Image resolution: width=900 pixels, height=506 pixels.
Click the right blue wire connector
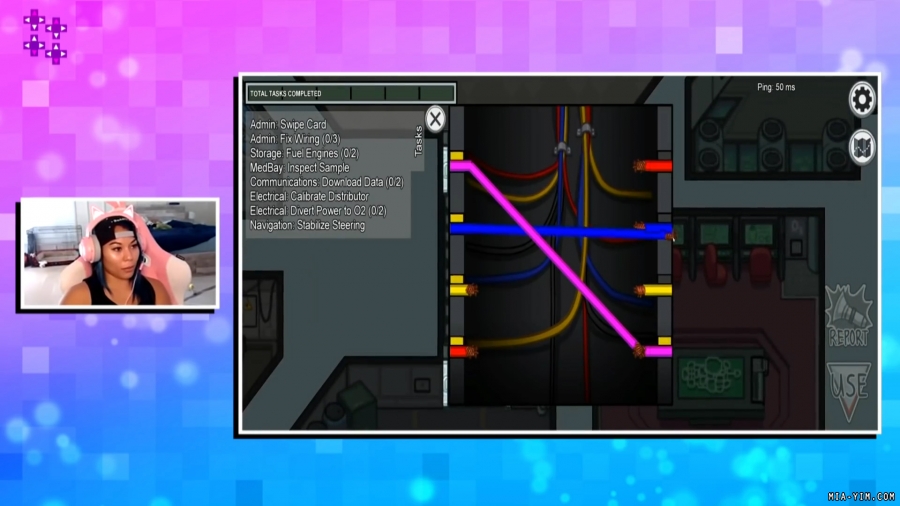coord(654,230)
